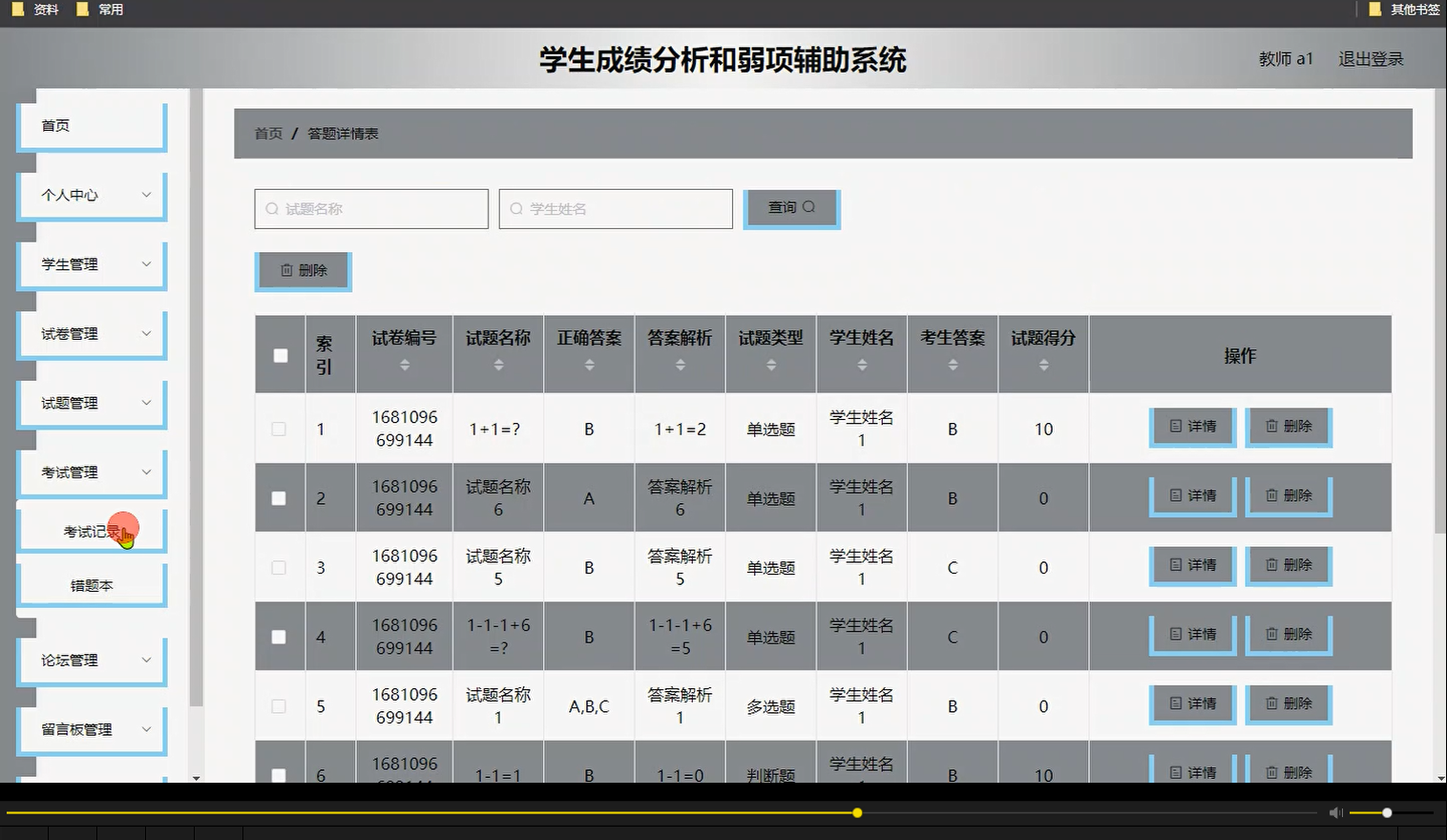
Task: Click the speaker volume icon in player
Action: [1336, 812]
